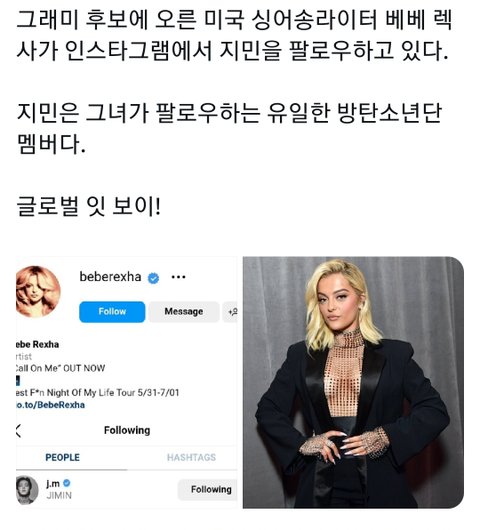Switch to the PEOPLE tab
This screenshot has width=480, height=530.
(63, 457)
